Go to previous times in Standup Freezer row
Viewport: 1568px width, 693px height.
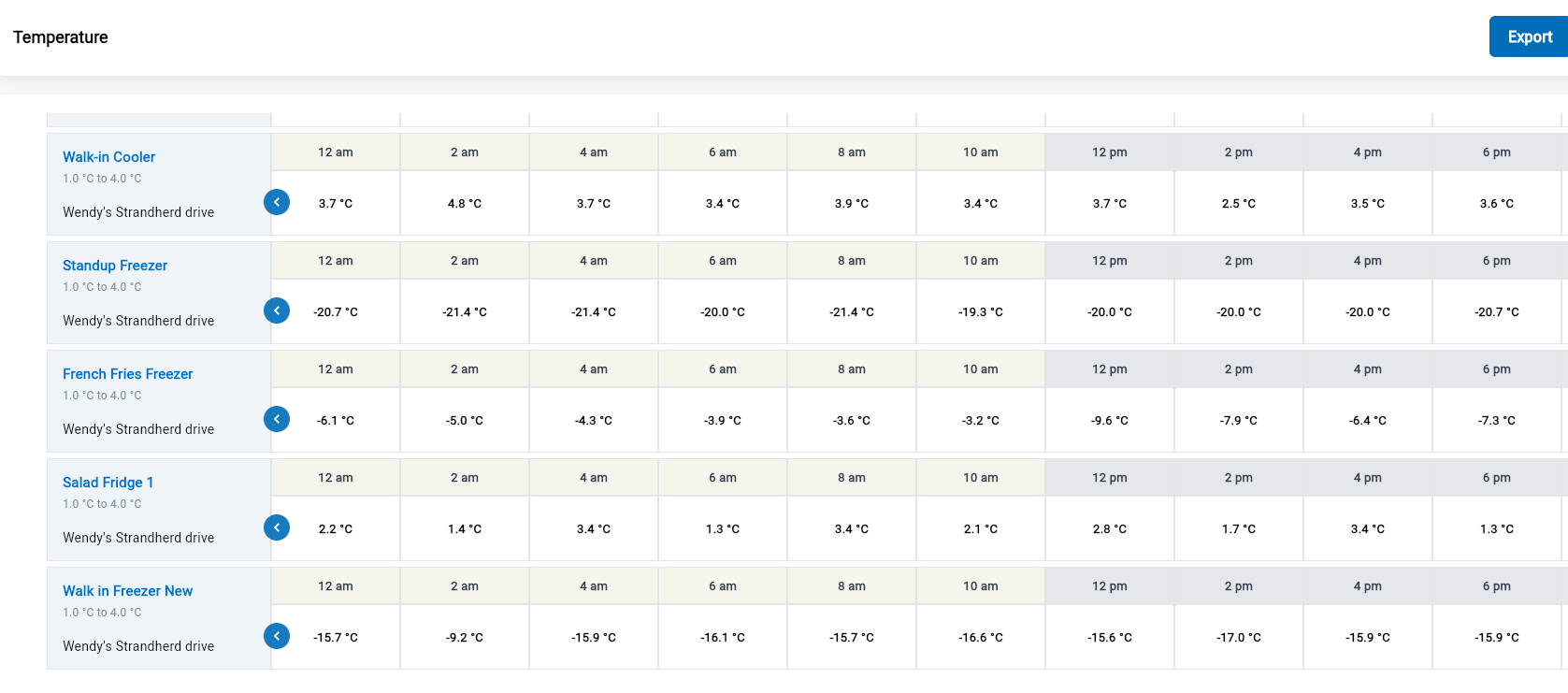click(x=277, y=310)
